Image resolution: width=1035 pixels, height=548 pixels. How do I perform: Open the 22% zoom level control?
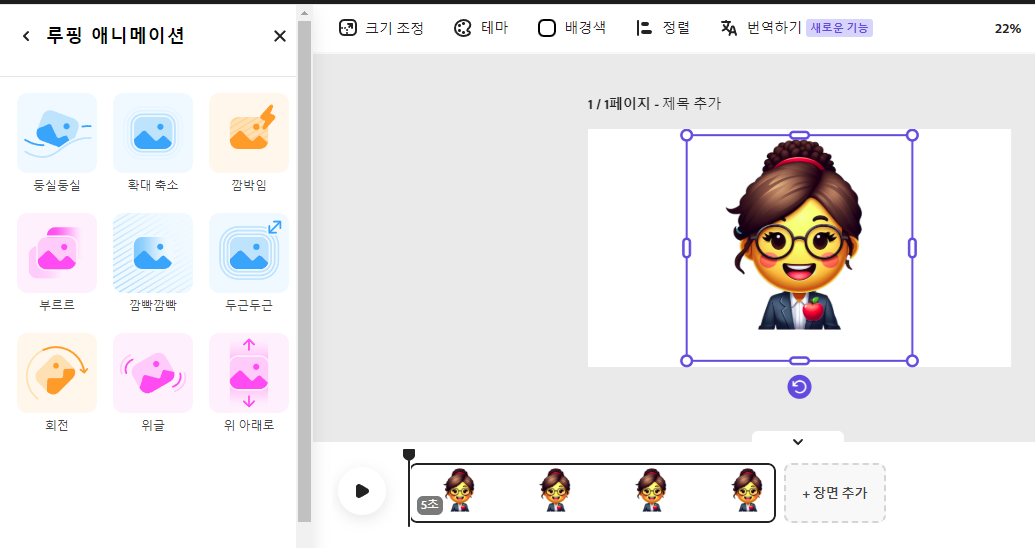tap(1007, 28)
